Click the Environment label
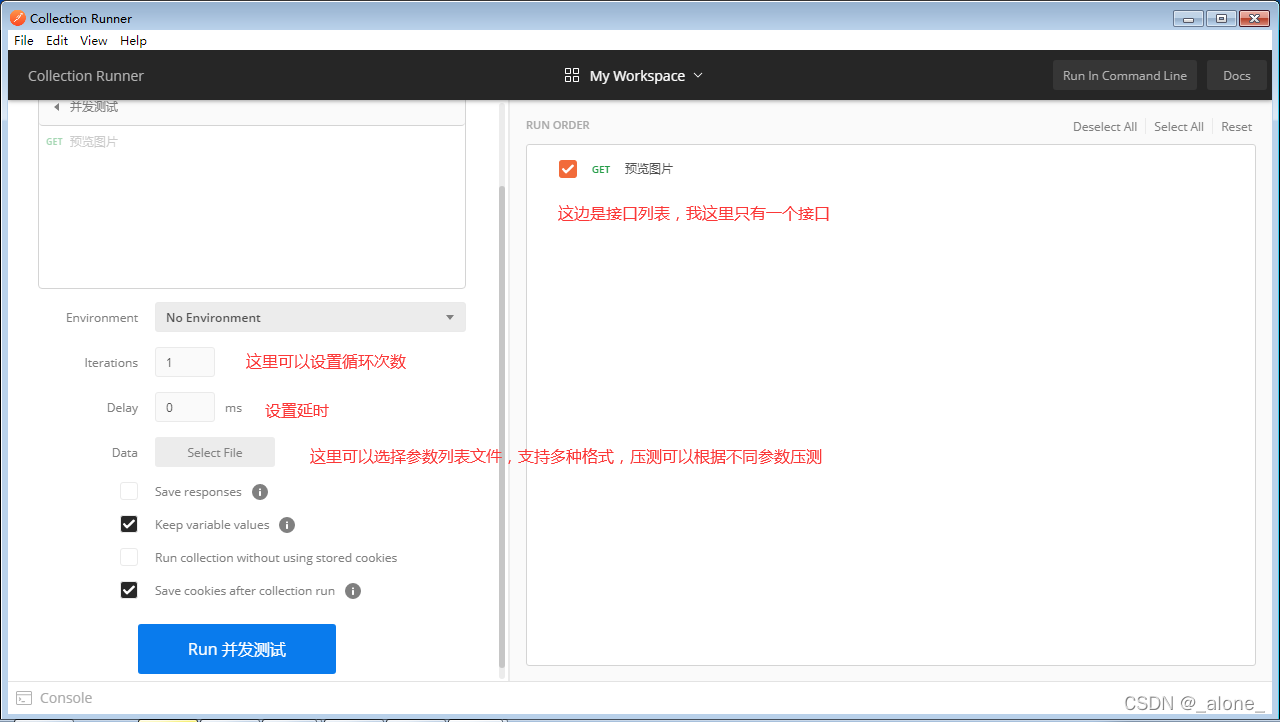 click(102, 317)
